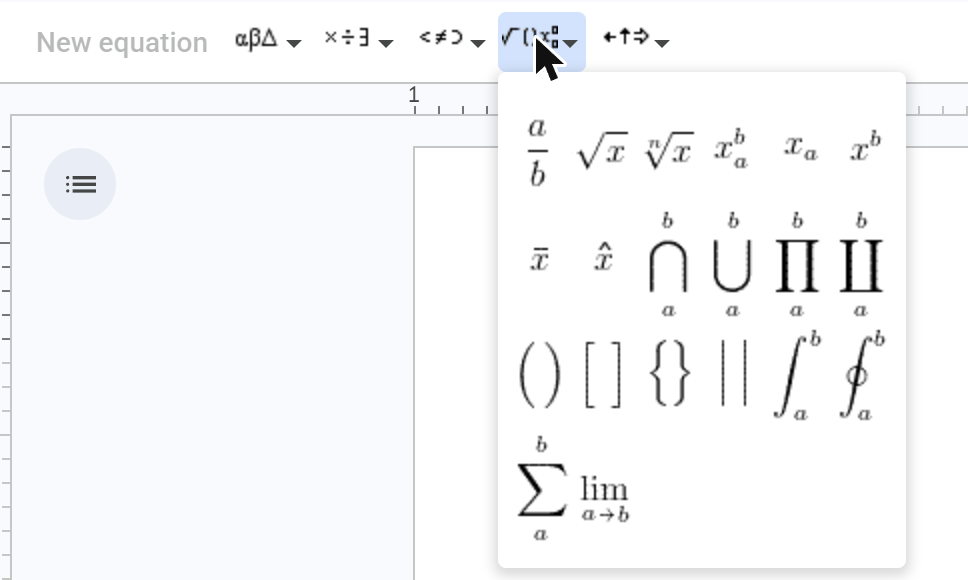
Task: Insert the a over b fraction template
Action: (538, 151)
